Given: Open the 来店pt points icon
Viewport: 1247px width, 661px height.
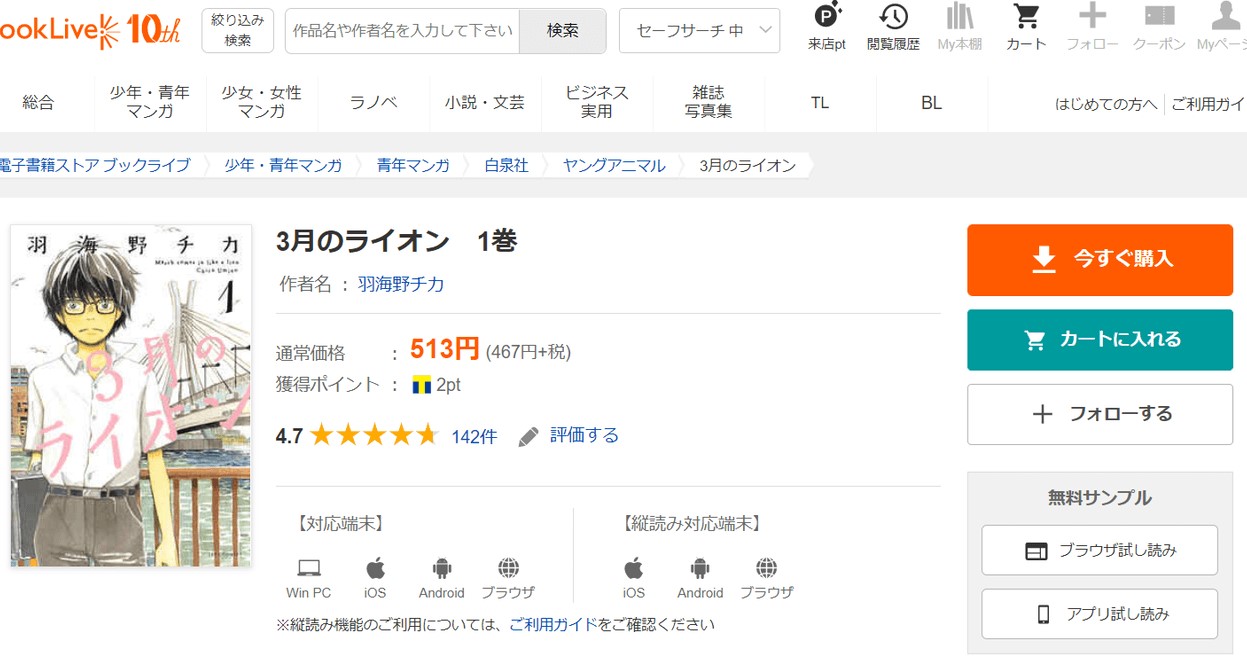Looking at the screenshot, I should click(x=827, y=18).
